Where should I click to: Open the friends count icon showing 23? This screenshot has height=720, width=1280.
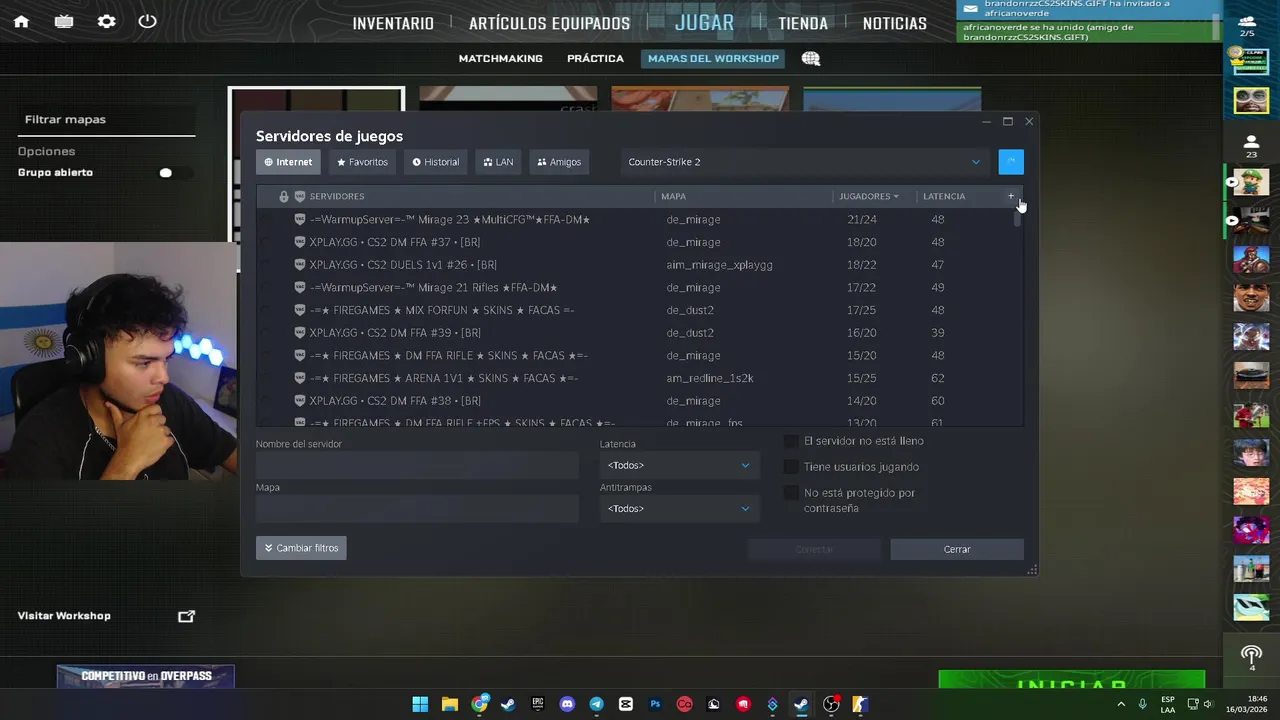tap(1251, 147)
